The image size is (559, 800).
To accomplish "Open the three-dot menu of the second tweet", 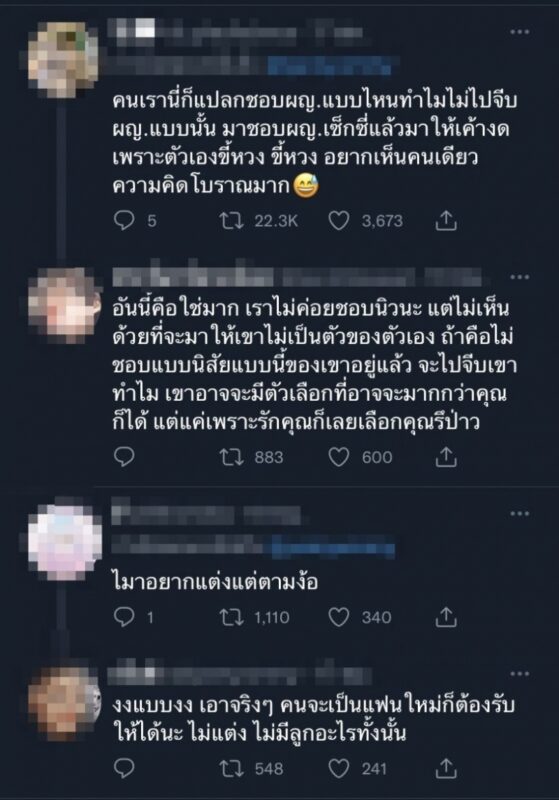I will (520, 277).
